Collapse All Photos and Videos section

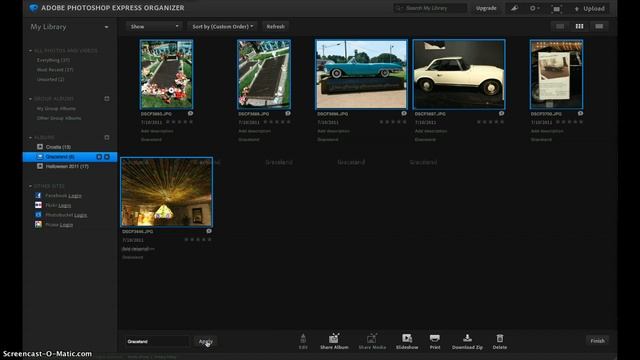click(30, 51)
